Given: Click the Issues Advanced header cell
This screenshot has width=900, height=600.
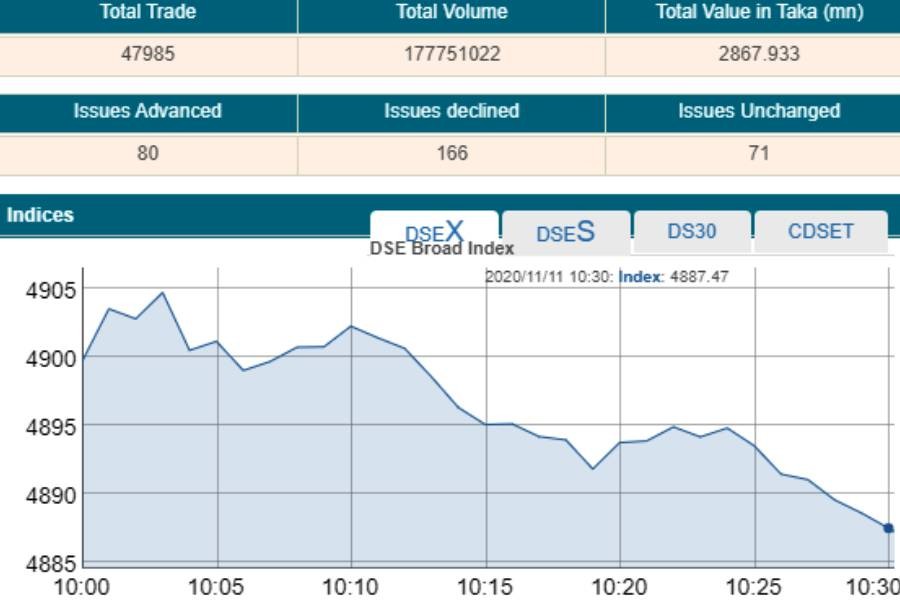Looking at the screenshot, I should (x=148, y=111).
